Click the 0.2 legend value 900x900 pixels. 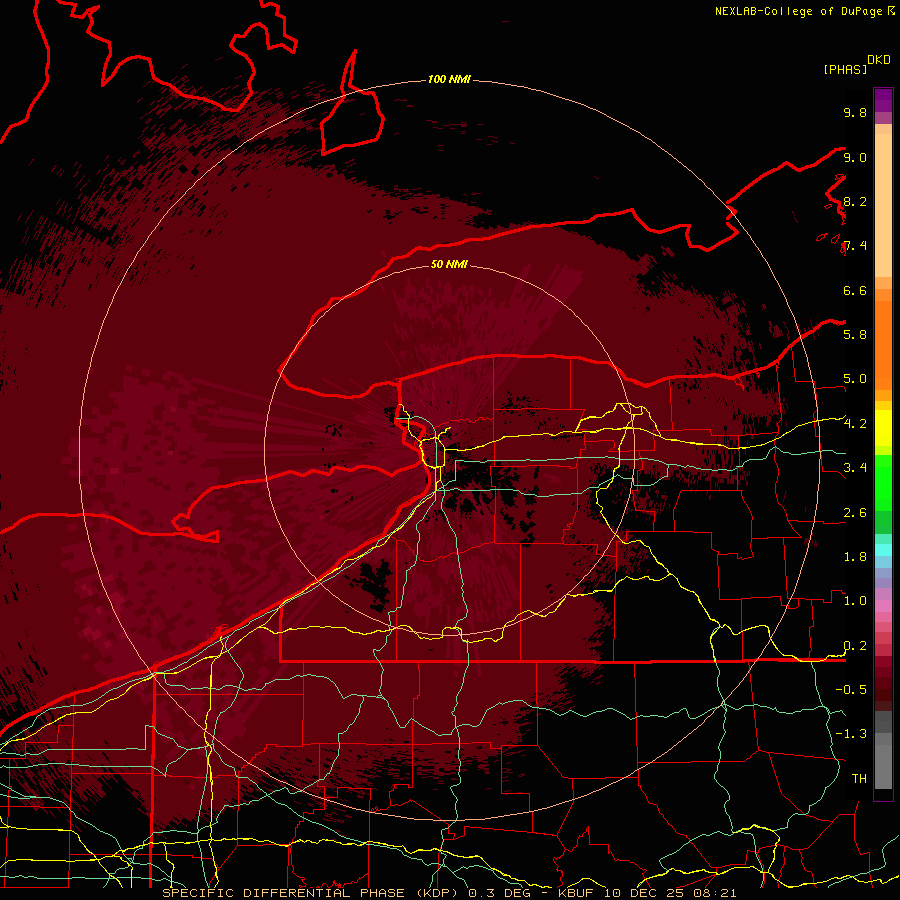point(855,646)
